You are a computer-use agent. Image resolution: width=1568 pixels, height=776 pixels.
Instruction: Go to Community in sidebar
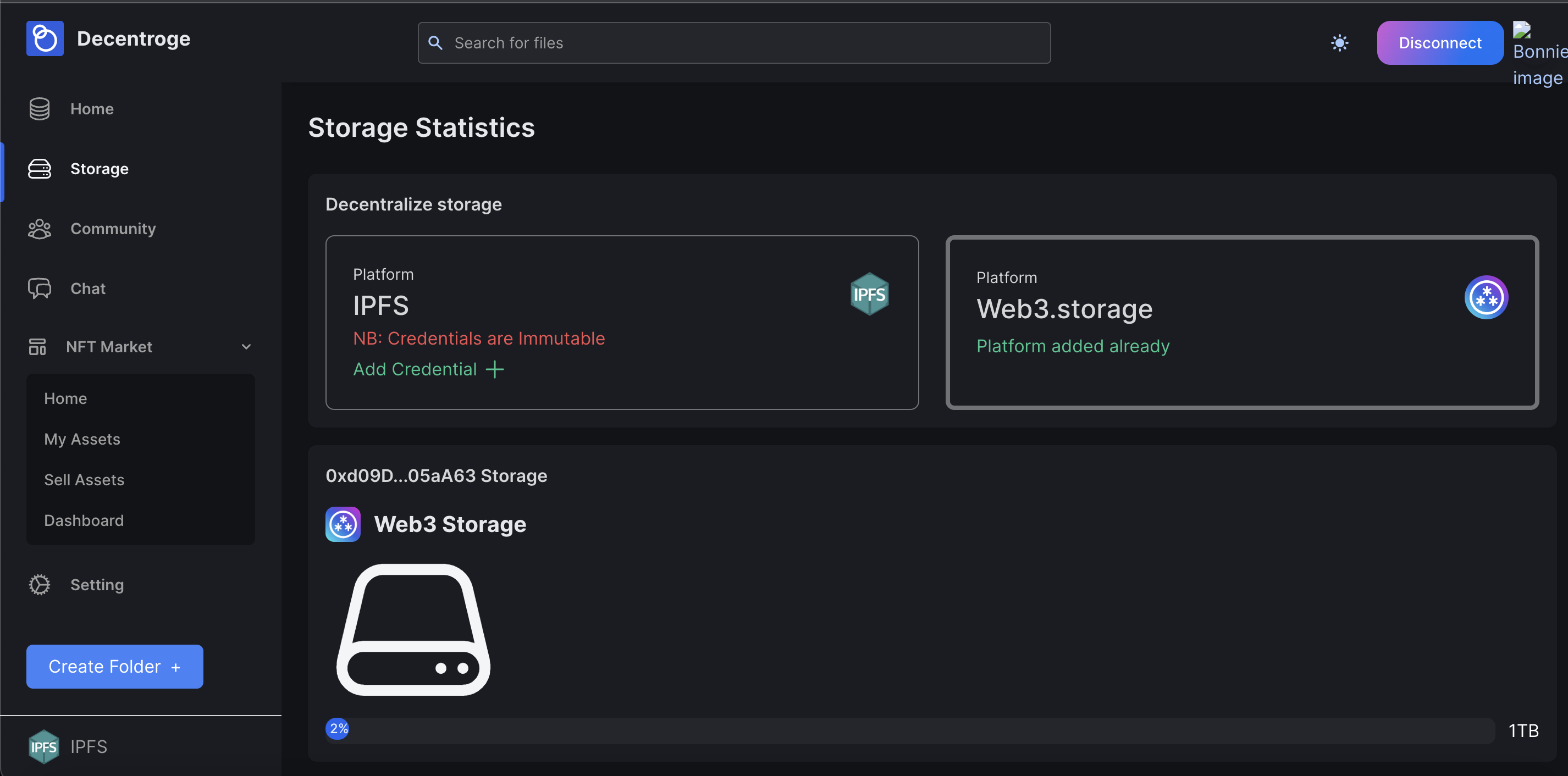[113, 229]
